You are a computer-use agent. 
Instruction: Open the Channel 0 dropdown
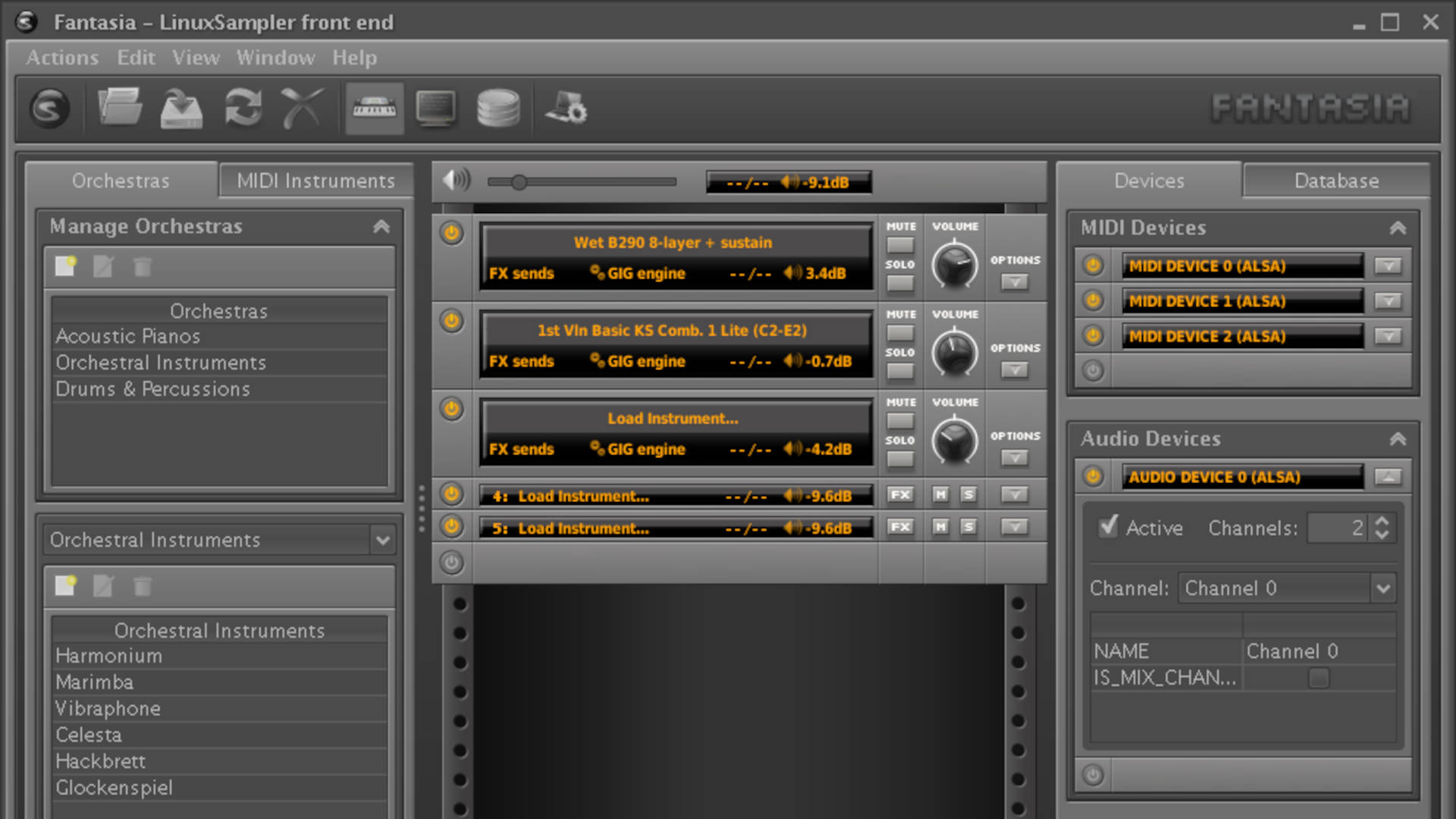pyautogui.click(x=1385, y=588)
